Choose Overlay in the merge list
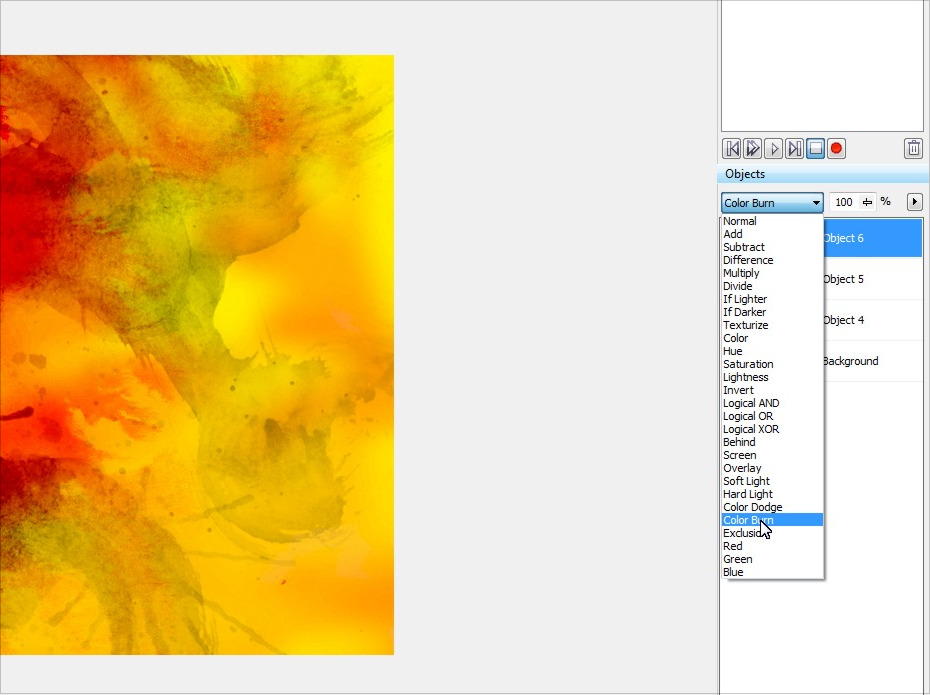 (742, 468)
